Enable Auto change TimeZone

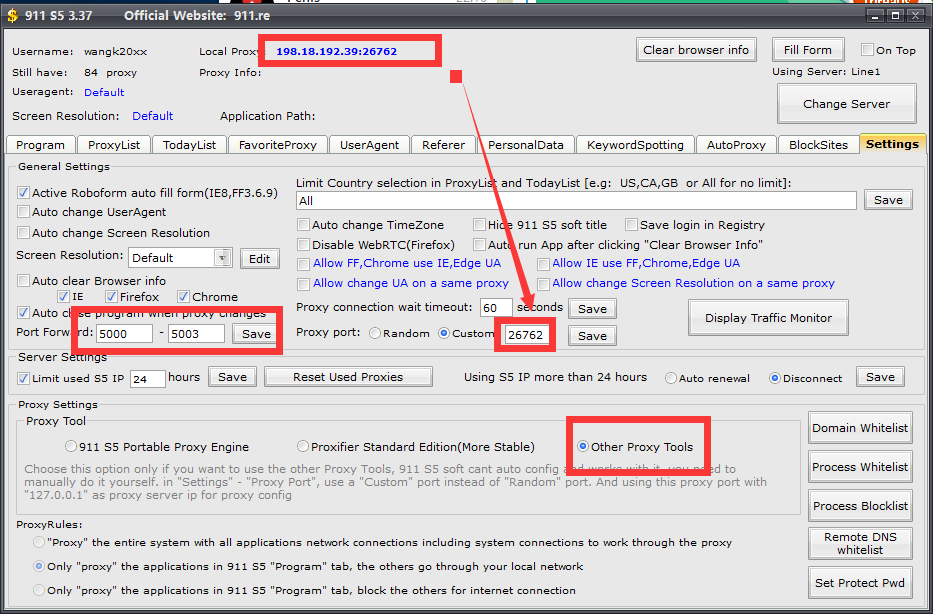(x=303, y=225)
